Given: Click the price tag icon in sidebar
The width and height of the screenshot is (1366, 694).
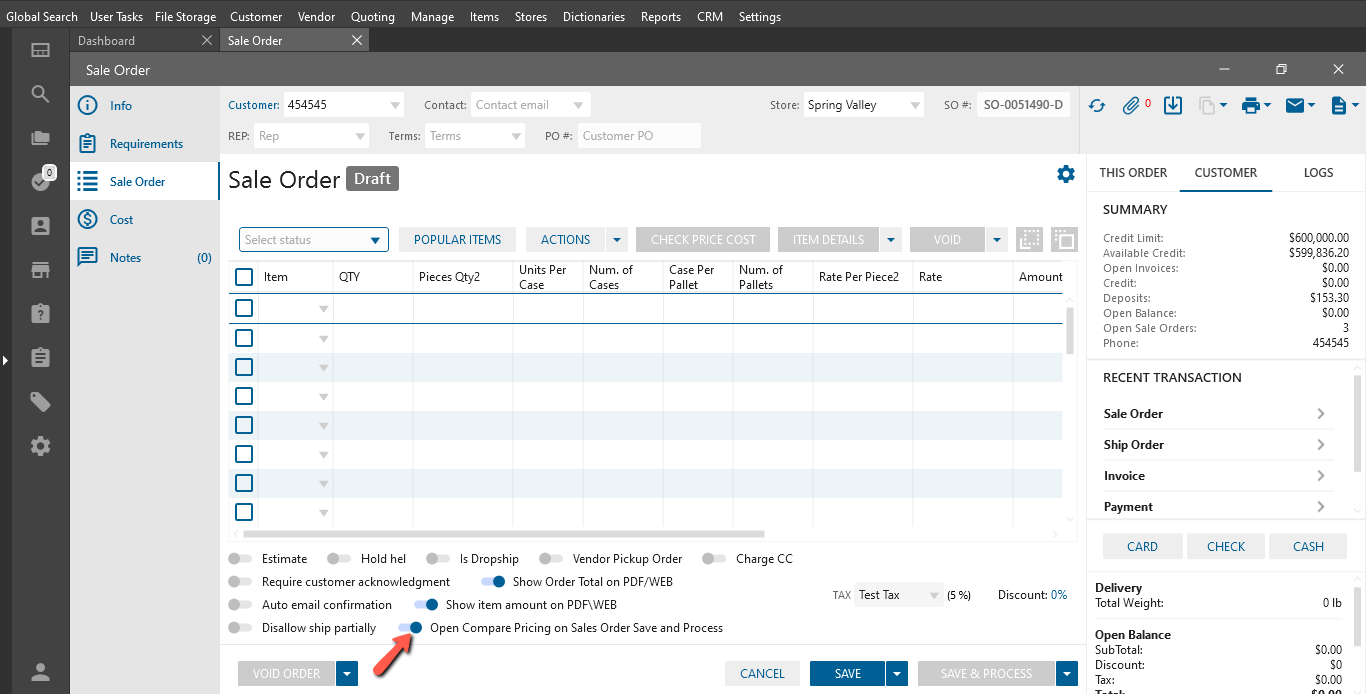Looking at the screenshot, I should pyautogui.click(x=40, y=402).
